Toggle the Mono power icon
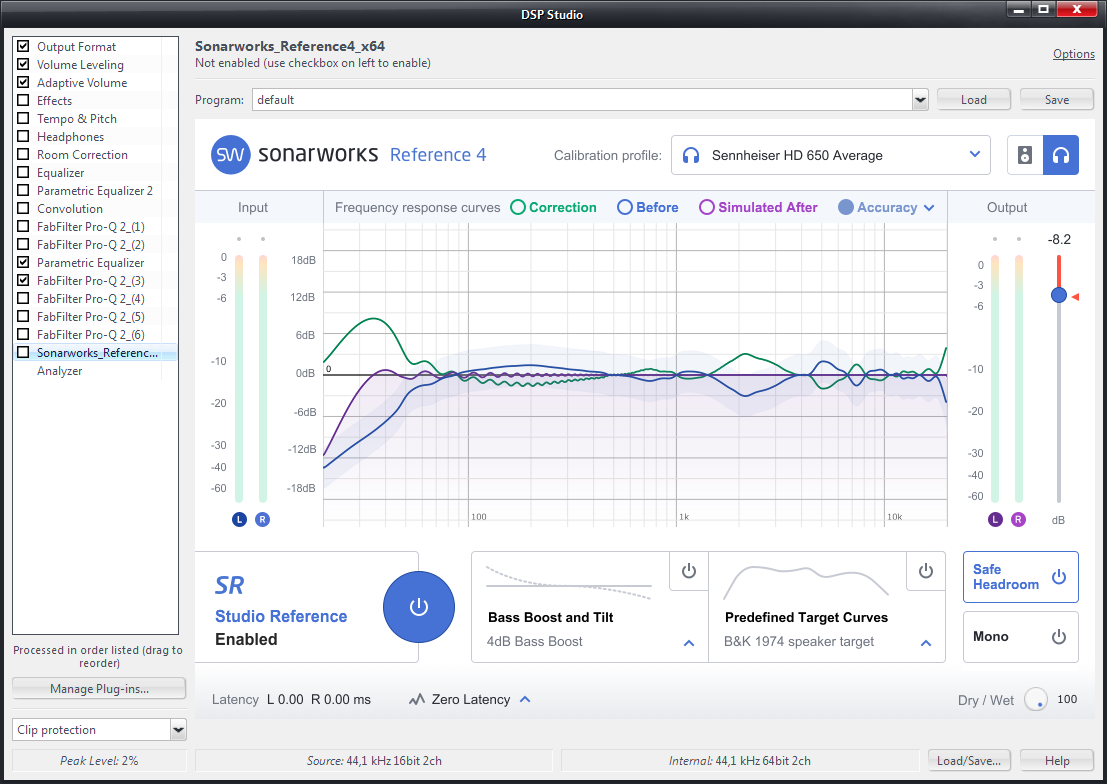Screen dimensions: 1107x784 pyautogui.click(x=1058, y=636)
